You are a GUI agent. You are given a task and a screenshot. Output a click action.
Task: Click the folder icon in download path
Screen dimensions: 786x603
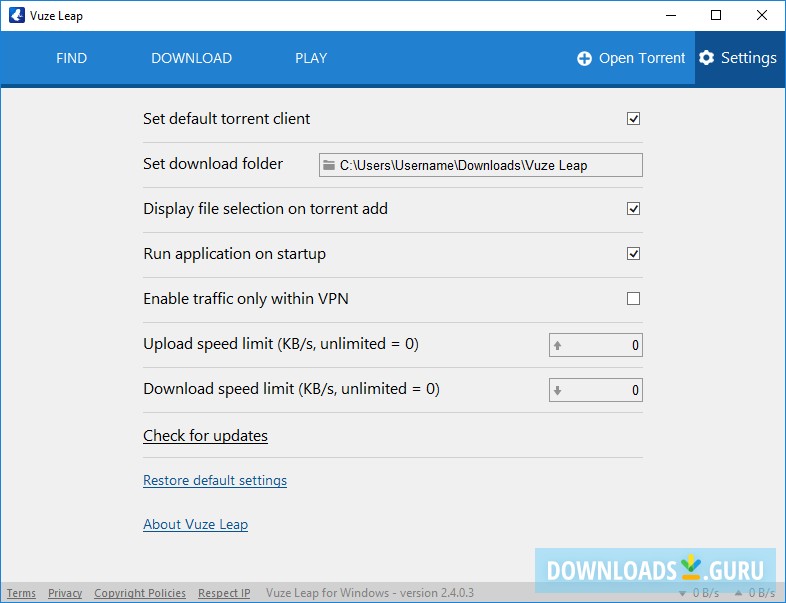(x=329, y=165)
